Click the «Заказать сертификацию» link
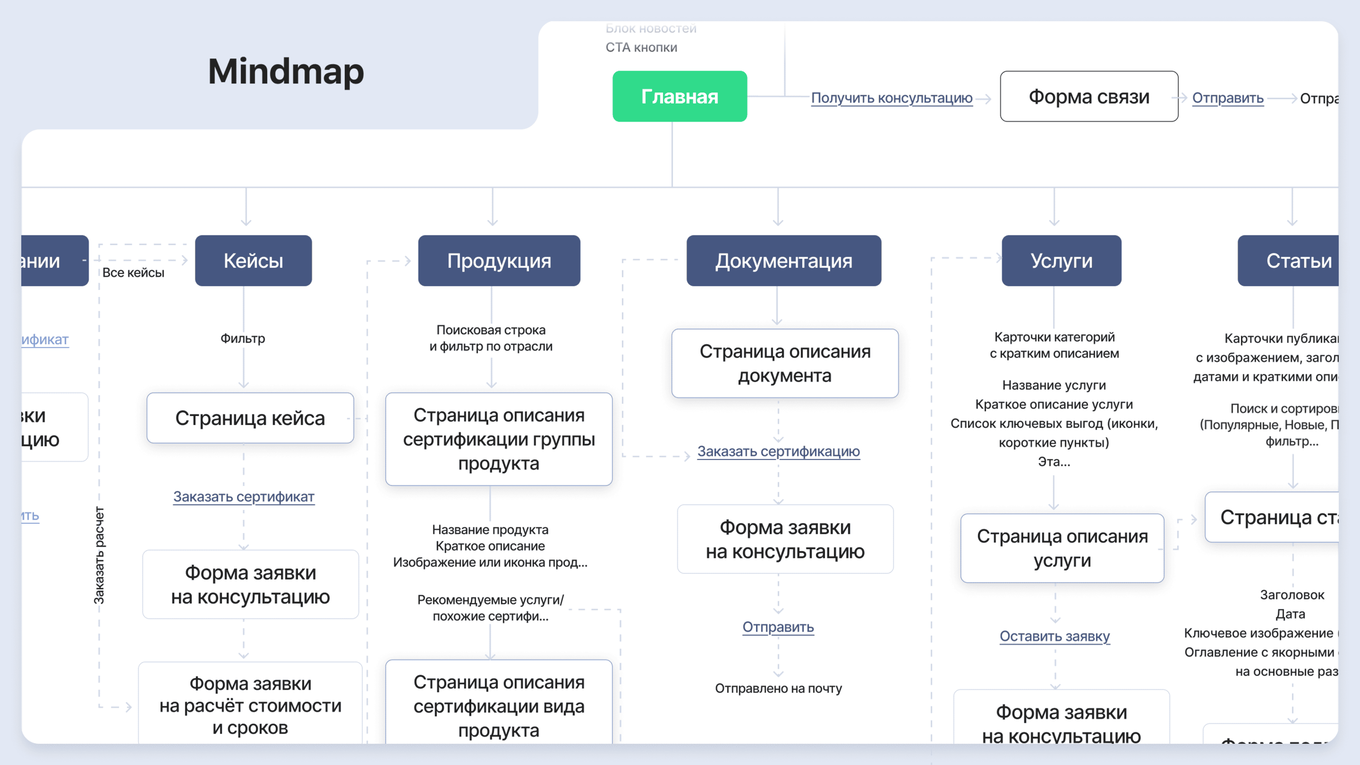 pyautogui.click(x=779, y=451)
